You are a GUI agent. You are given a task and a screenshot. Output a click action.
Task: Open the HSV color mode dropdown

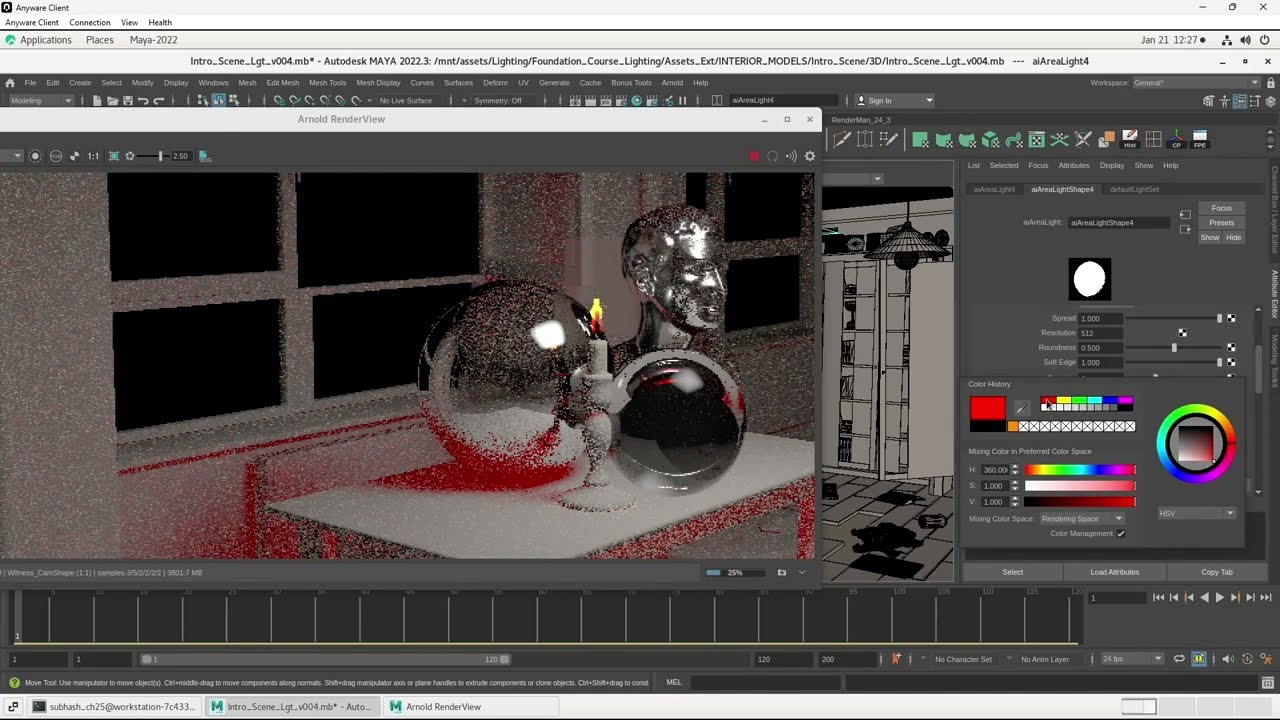pos(1197,513)
